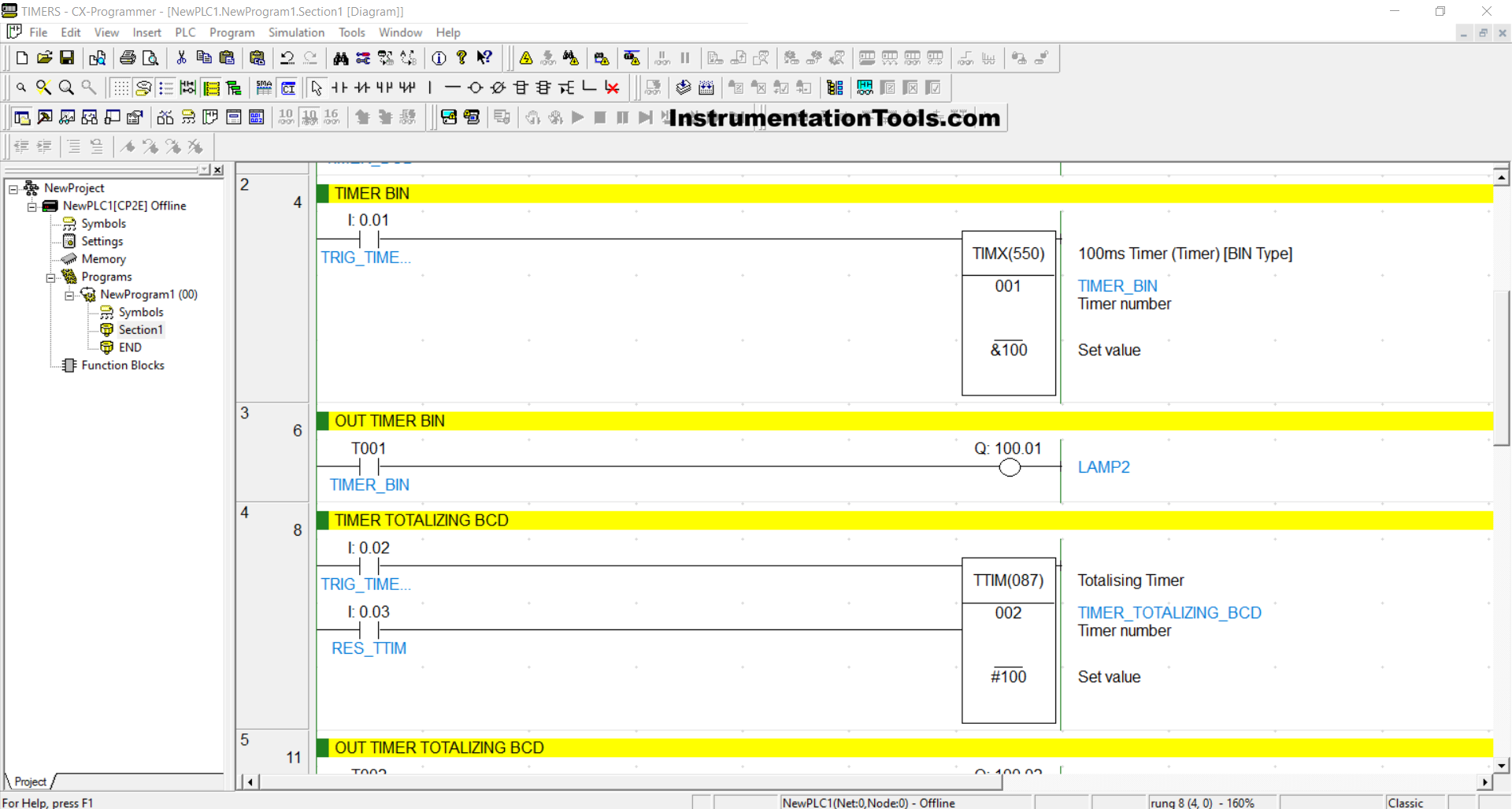Toggle I/O comment view CI icon
Screen dimensions: 1512x809
pos(288,87)
